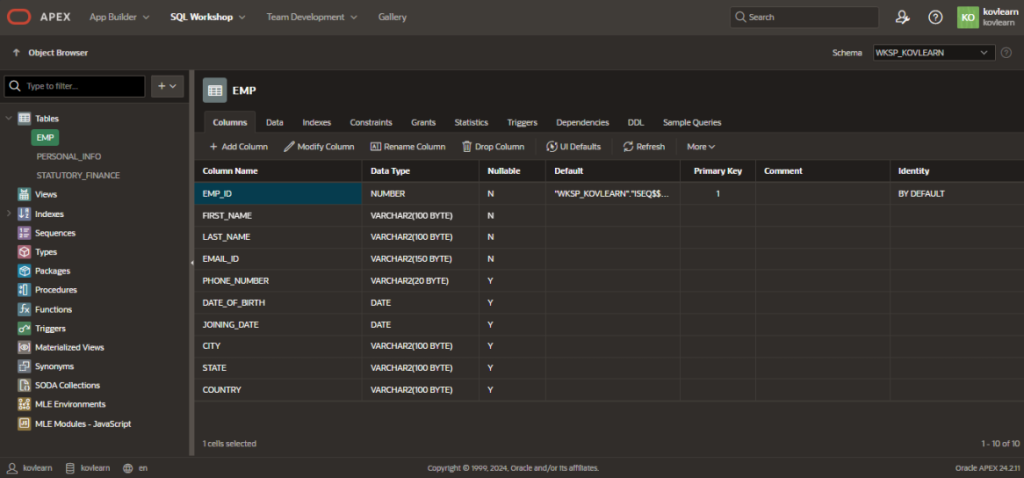The height and width of the screenshot is (478, 1024).
Task: Click the Oracle APEX logo icon
Action: click(19, 17)
